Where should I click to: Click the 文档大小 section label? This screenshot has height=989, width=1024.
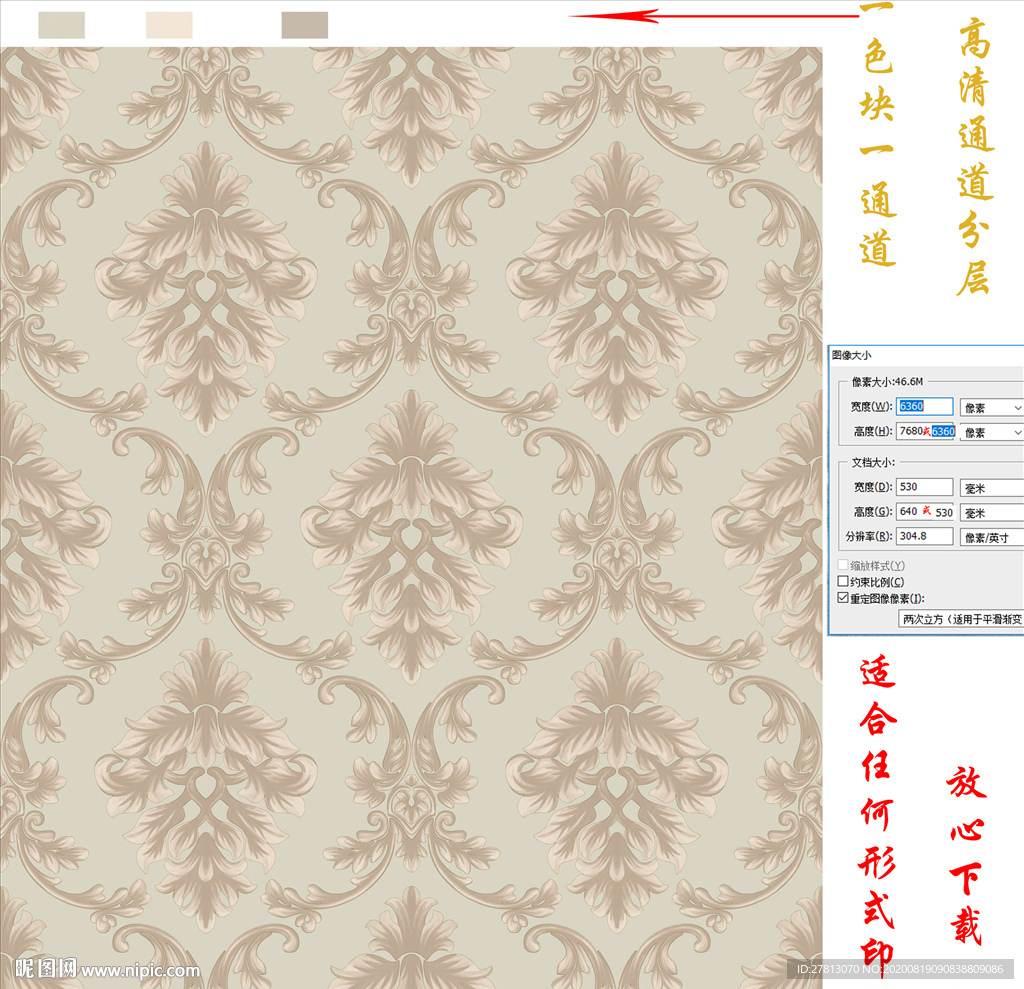pos(873,462)
